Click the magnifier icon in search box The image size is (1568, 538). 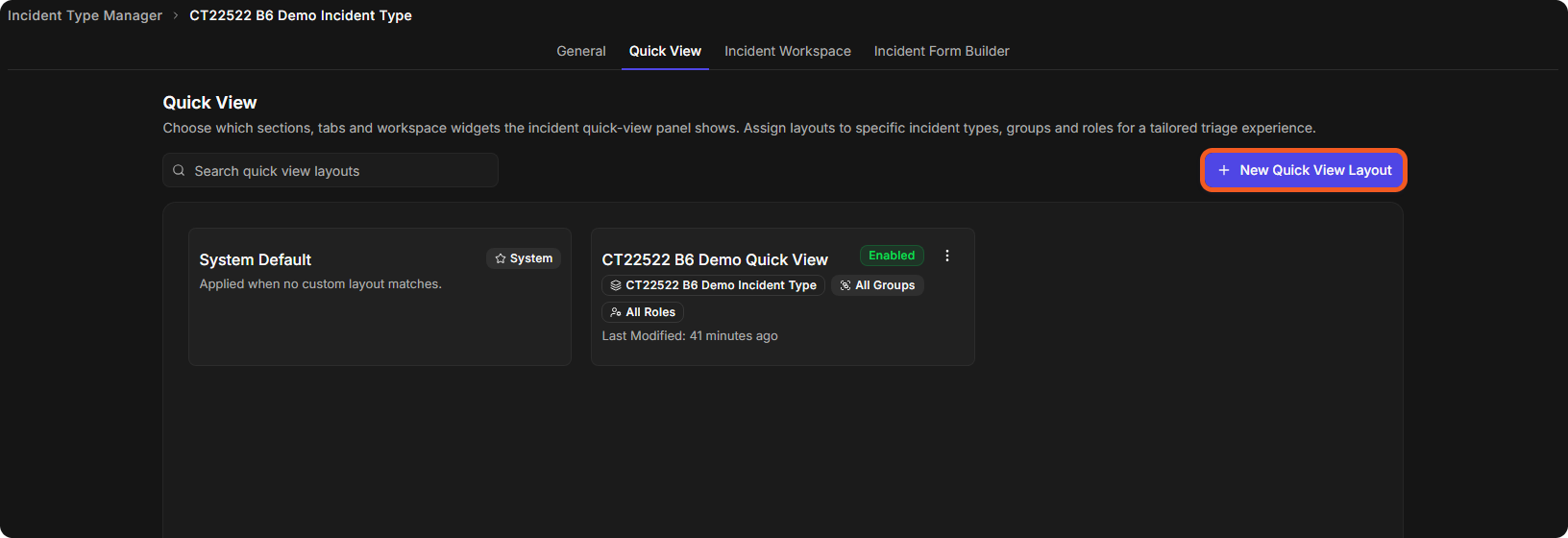[179, 170]
